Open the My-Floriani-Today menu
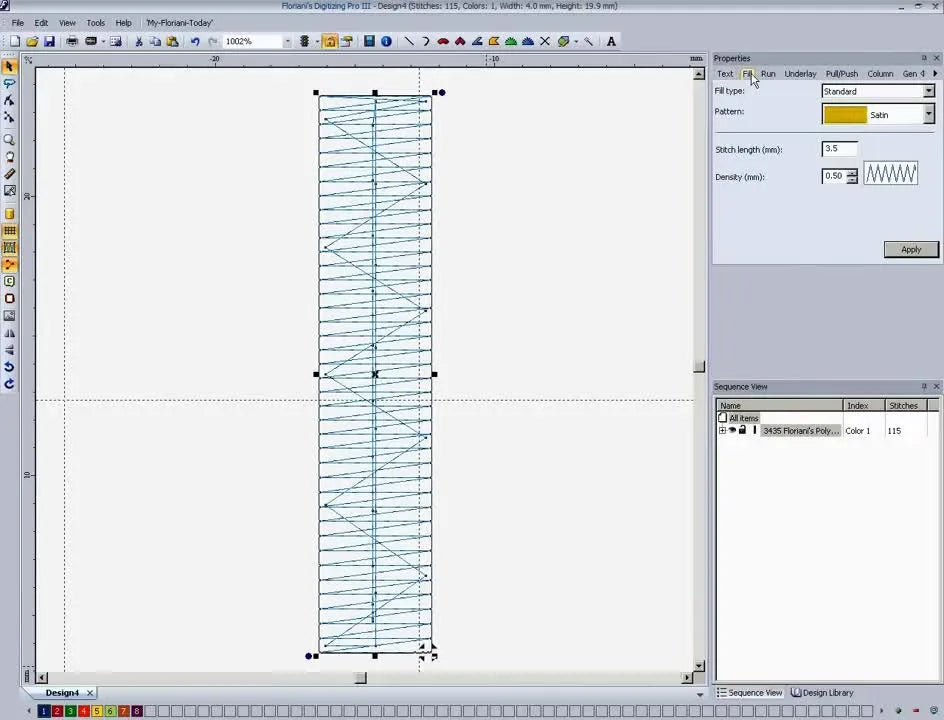The image size is (944, 720). coord(179,23)
